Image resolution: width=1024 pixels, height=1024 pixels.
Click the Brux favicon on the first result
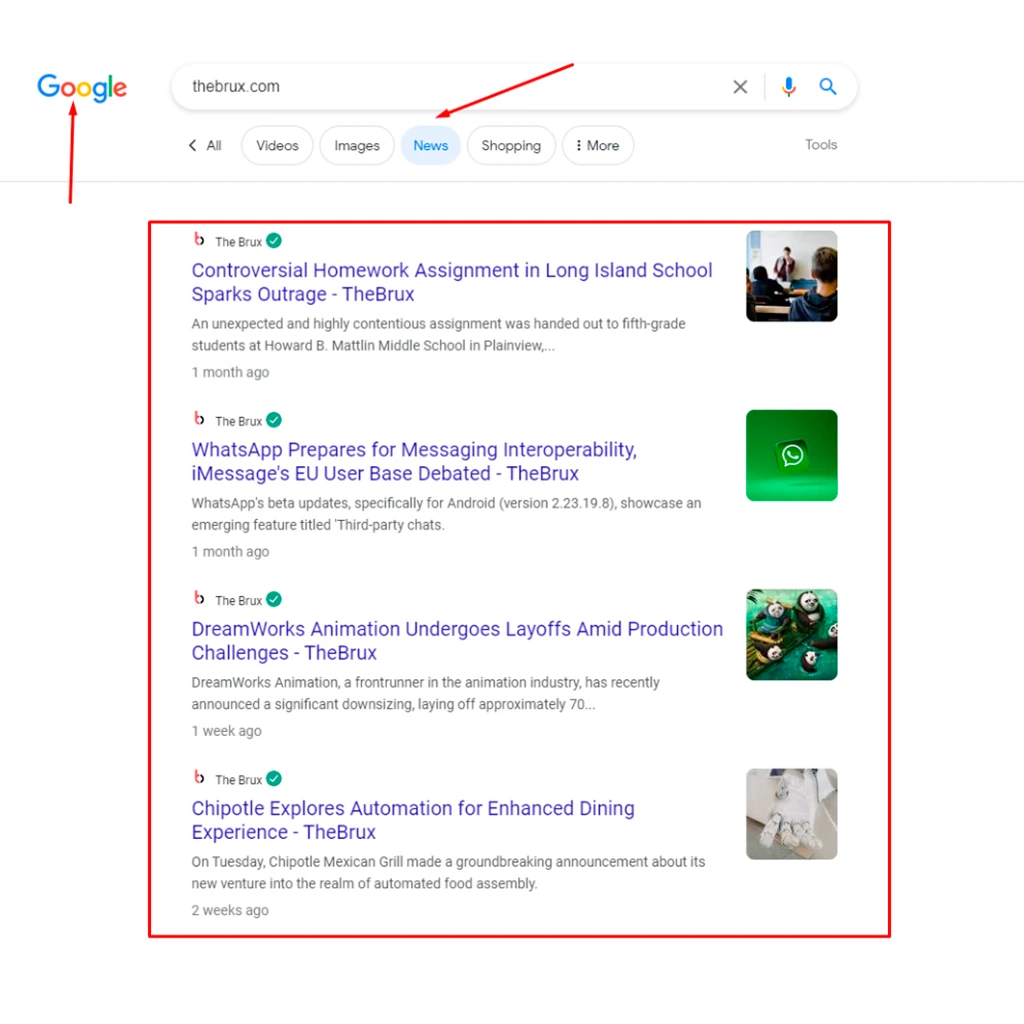pos(199,240)
